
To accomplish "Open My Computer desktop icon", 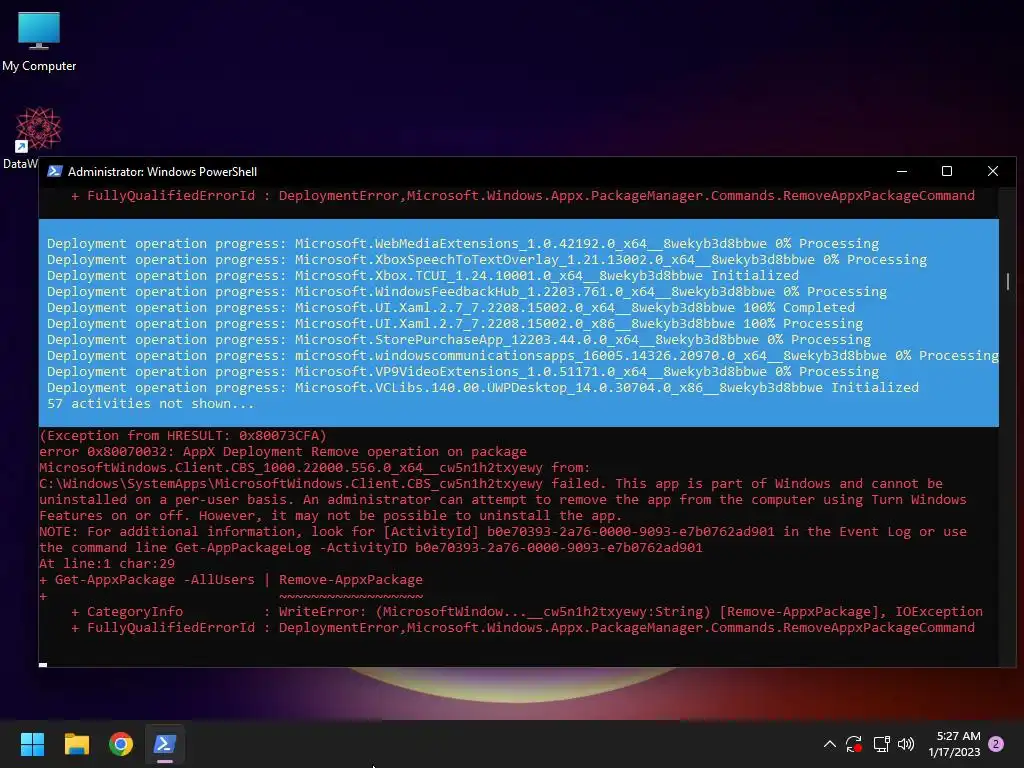I will pyautogui.click(x=39, y=42).
